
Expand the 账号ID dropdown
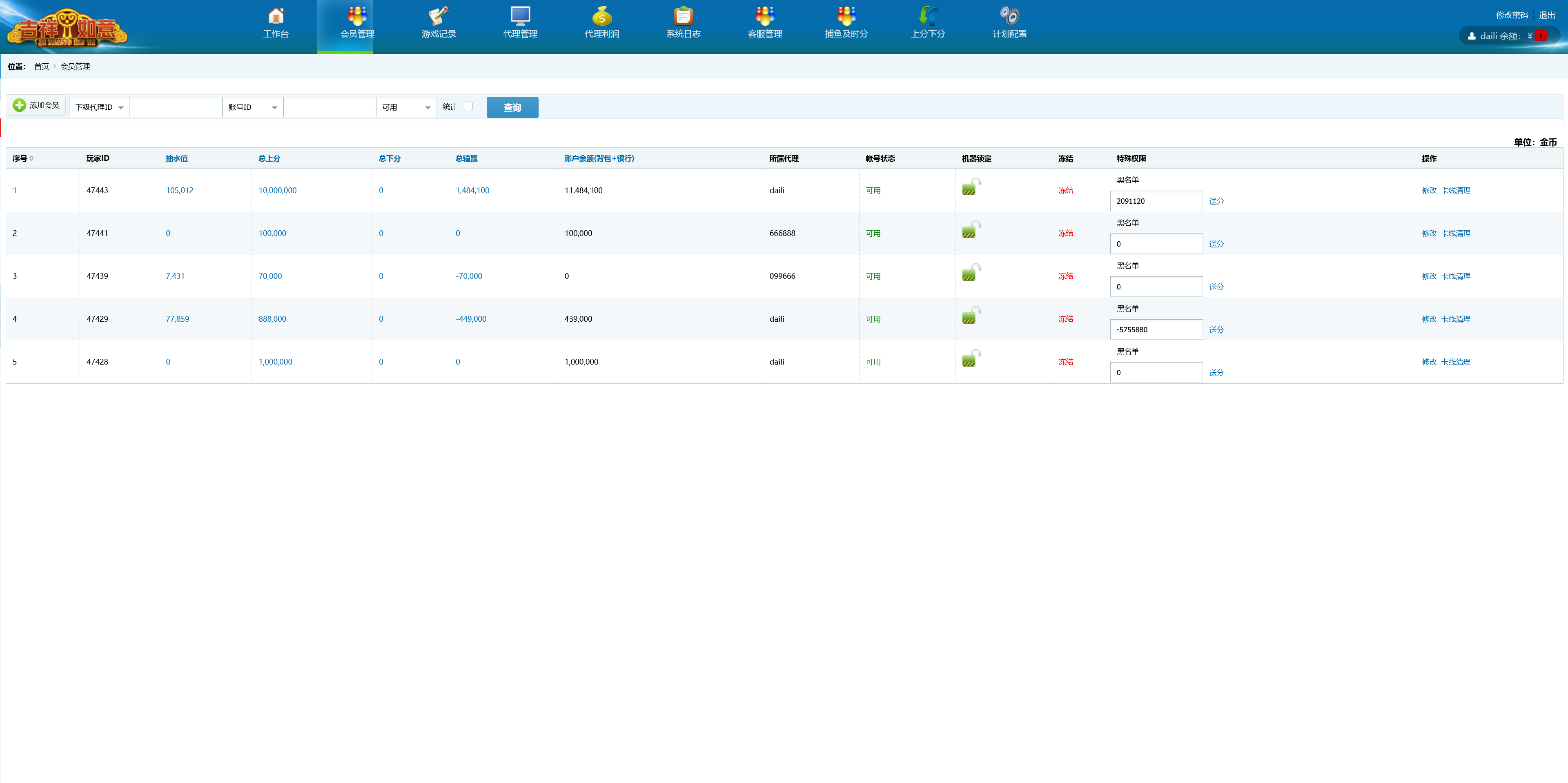click(x=253, y=107)
